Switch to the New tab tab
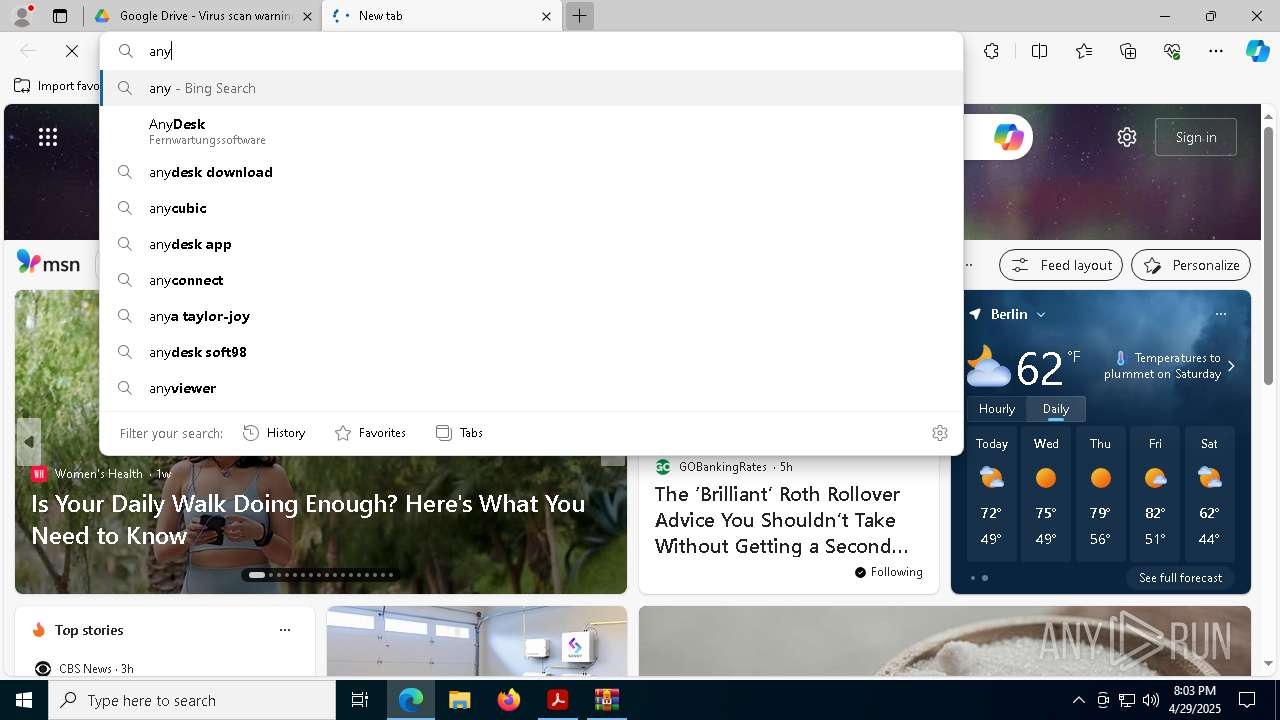The height and width of the screenshot is (720, 1280). coord(442,16)
